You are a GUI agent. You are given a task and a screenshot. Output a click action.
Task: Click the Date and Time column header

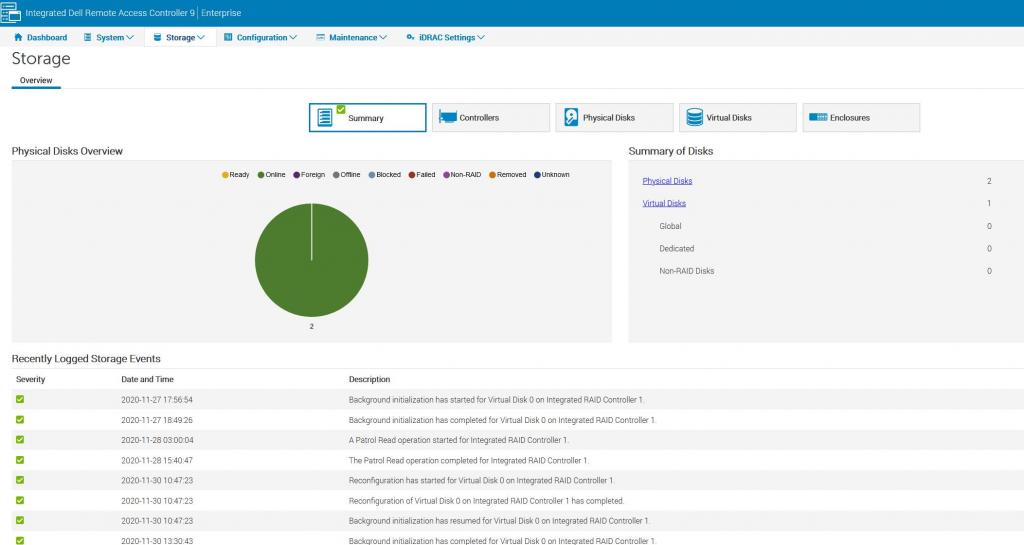tap(147, 379)
